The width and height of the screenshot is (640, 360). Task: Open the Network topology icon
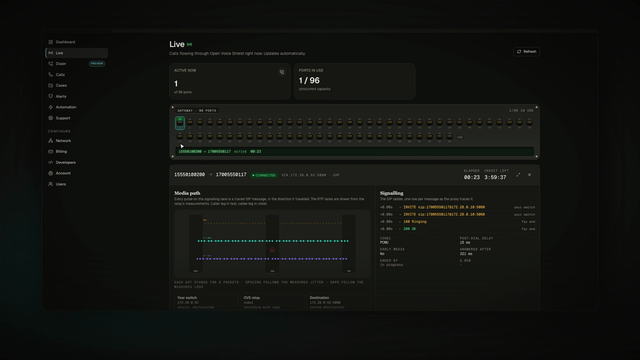click(x=51, y=140)
